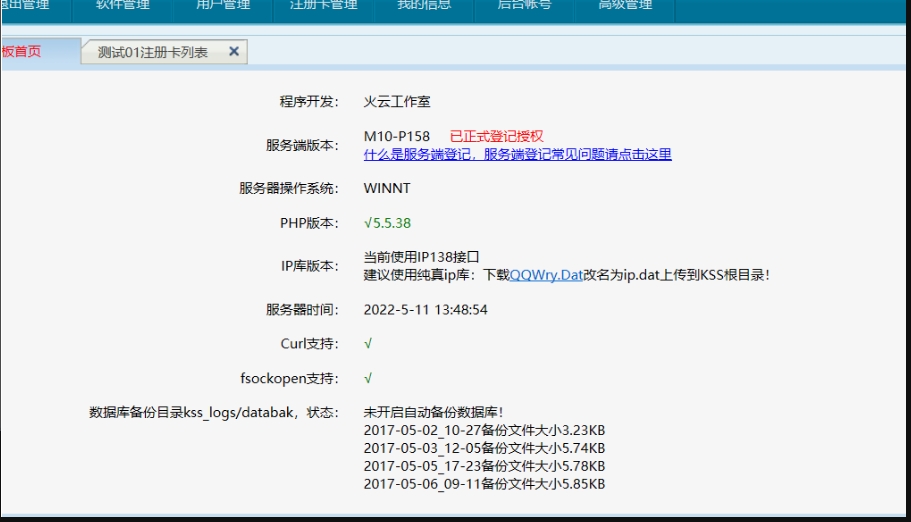Click the server time 2022-5-11 13:48:54
This screenshot has height=522, width=911.
tap(425, 310)
